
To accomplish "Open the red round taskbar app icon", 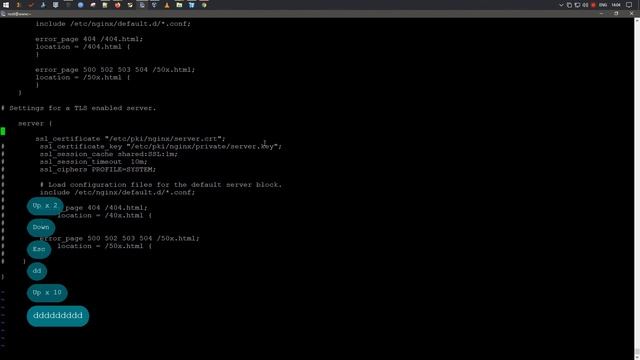I will click(118, 5).
